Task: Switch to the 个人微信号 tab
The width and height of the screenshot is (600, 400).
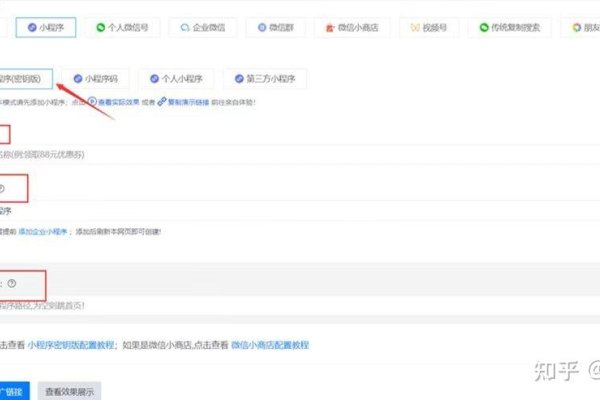Action: (x=122, y=28)
